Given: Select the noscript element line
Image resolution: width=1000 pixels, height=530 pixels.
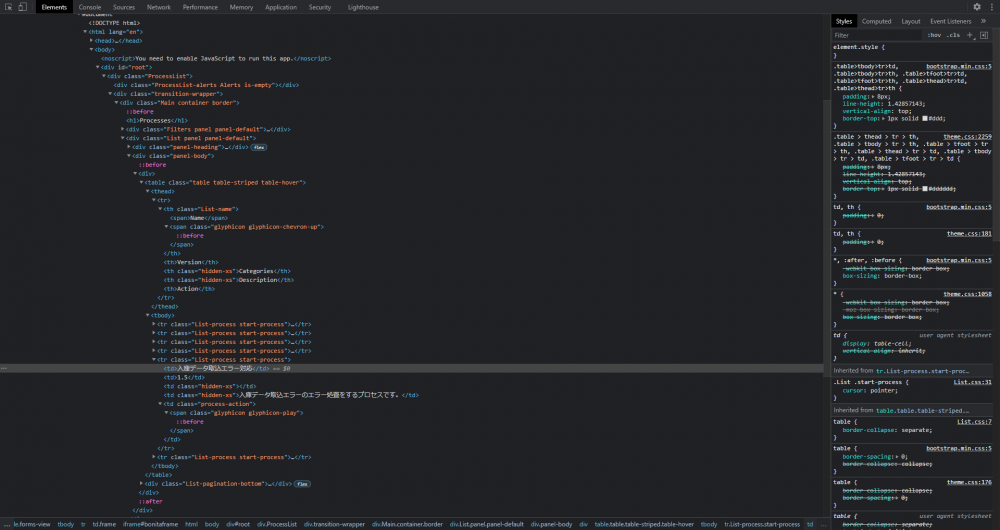Looking at the screenshot, I should click(216, 59).
